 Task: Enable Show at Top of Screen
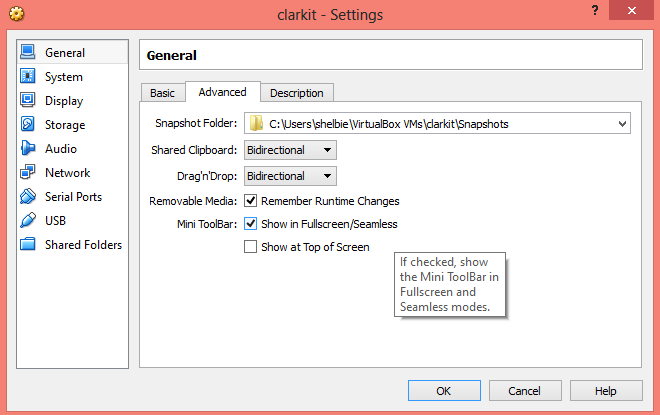[x=250, y=247]
